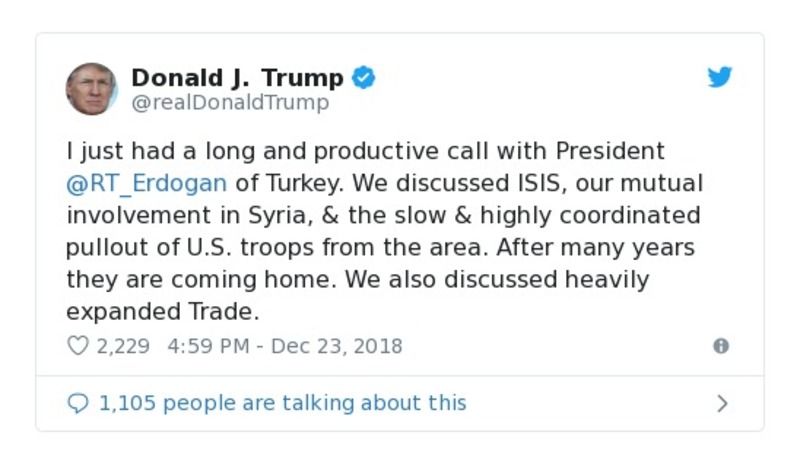
Task: Open "1,105 people are talking about this"
Action: tap(282, 403)
